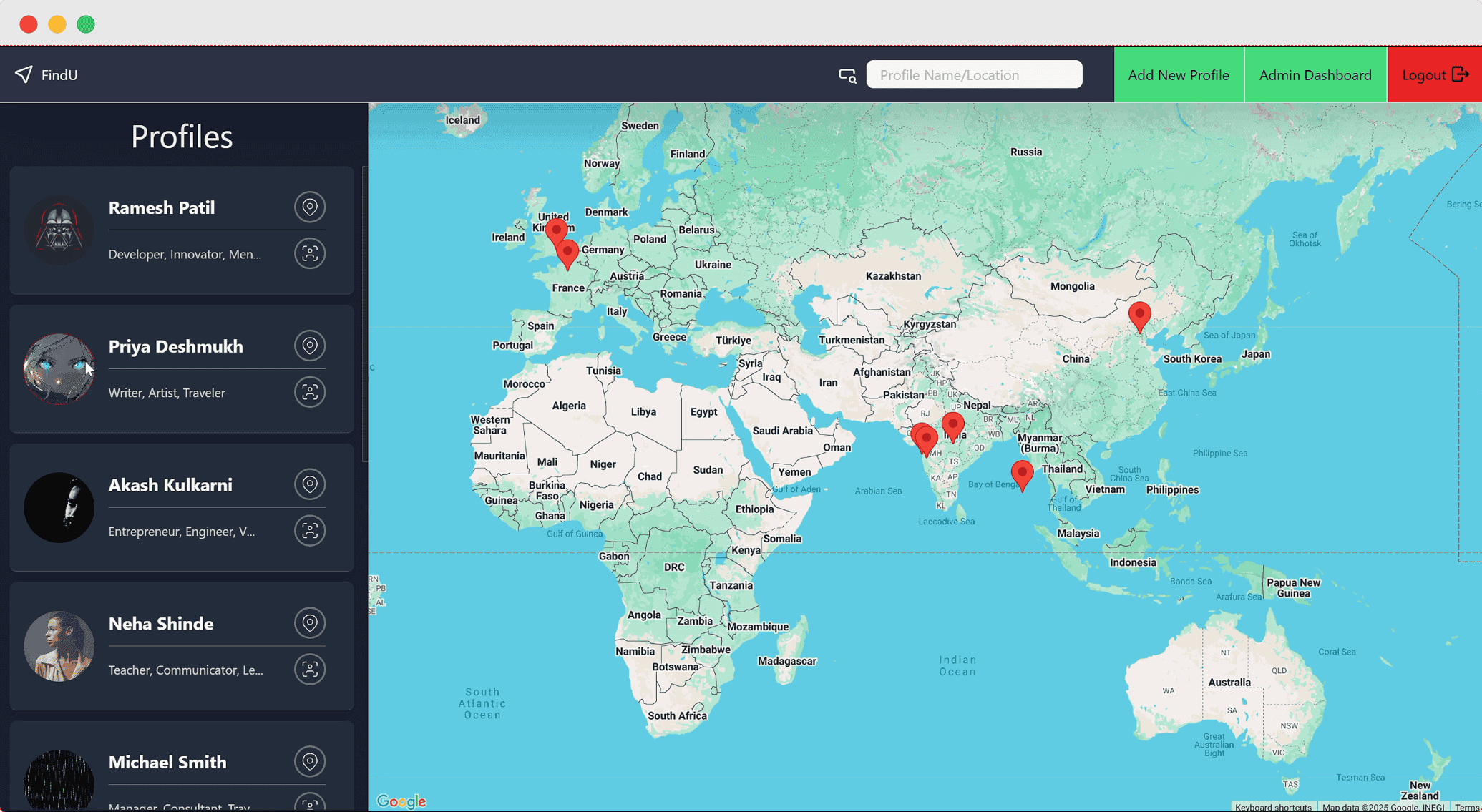Screen dimensions: 1482x812
Task: Click Priya Deshmukh's location pin icon
Action: 310,346
